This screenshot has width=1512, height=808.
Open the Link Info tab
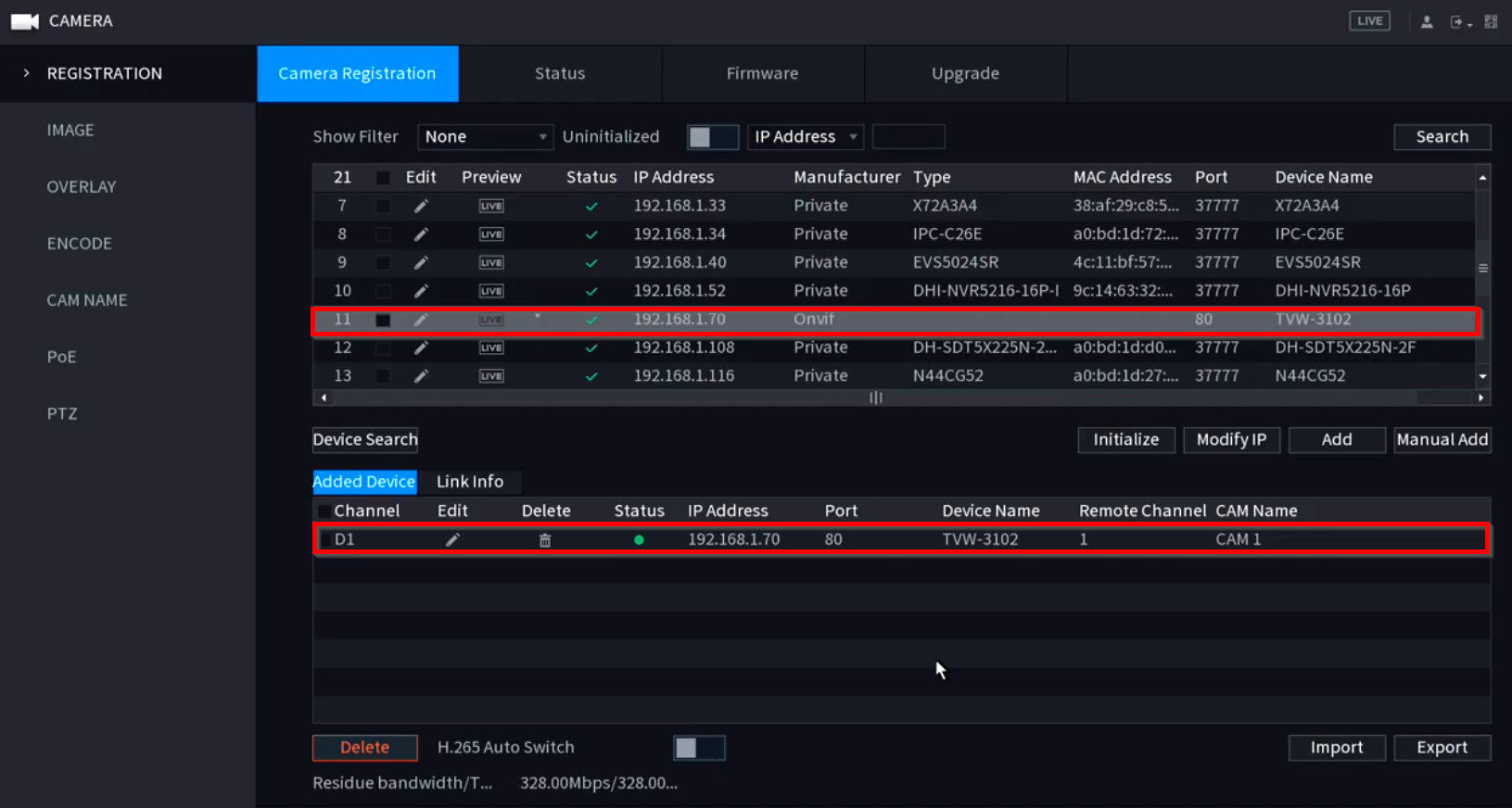coord(470,482)
